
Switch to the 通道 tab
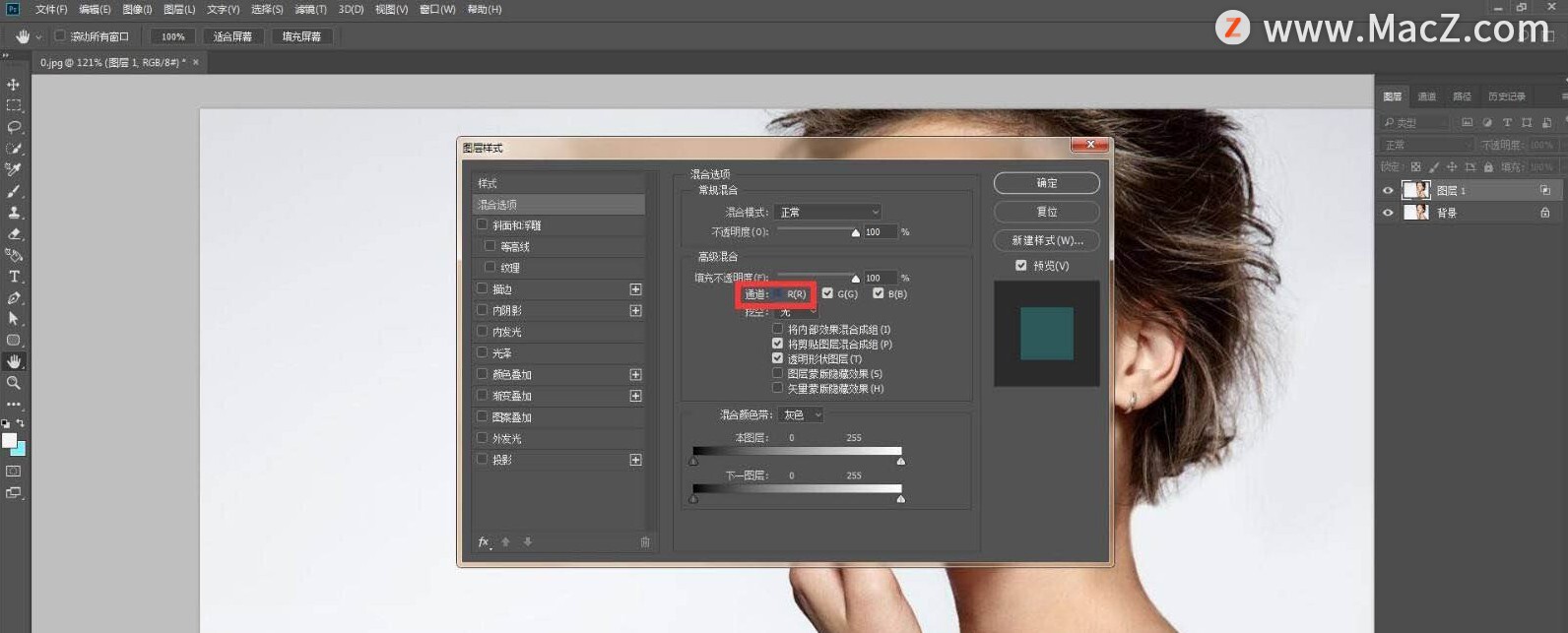pos(1426,96)
